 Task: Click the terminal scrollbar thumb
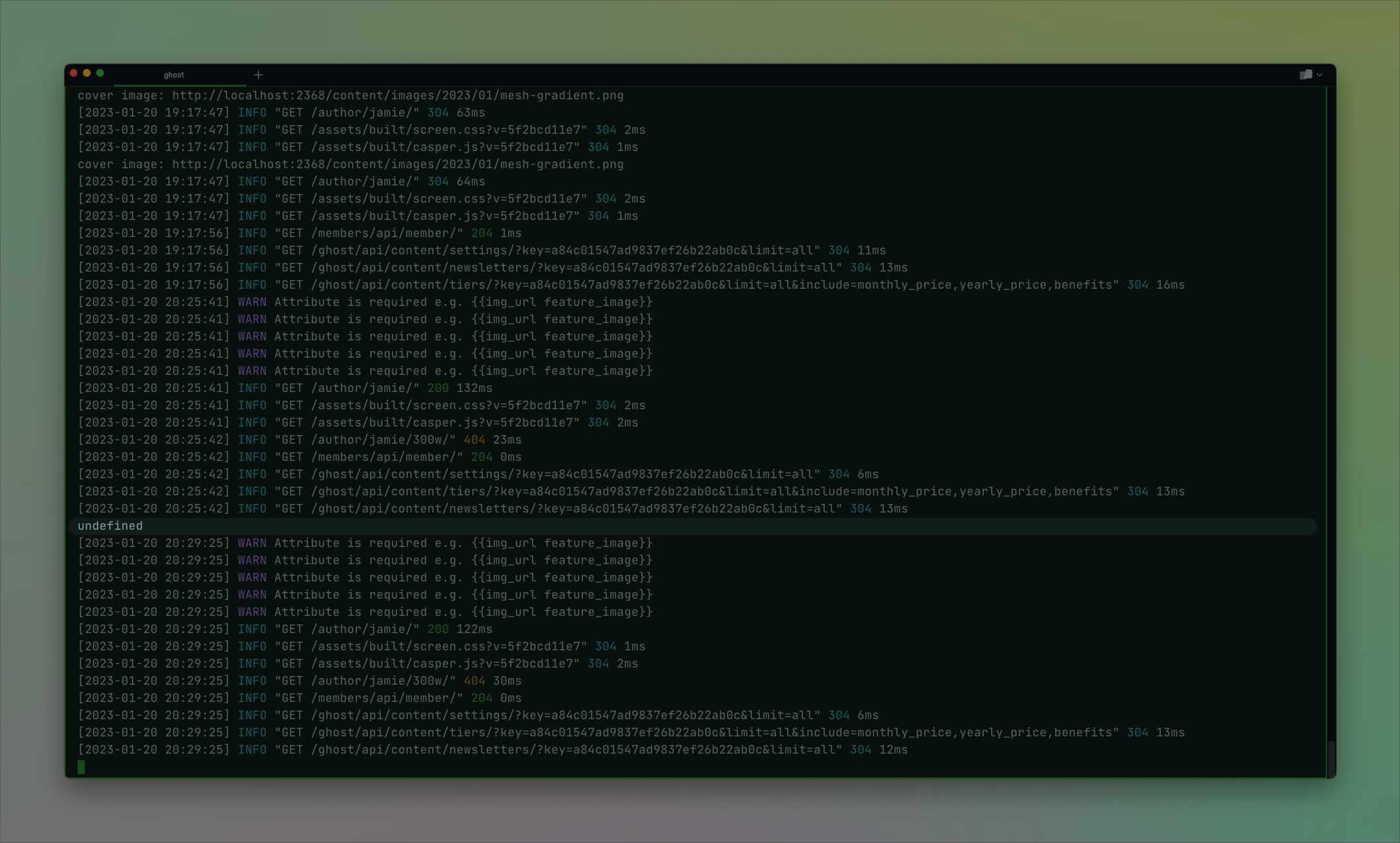[x=1330, y=759]
